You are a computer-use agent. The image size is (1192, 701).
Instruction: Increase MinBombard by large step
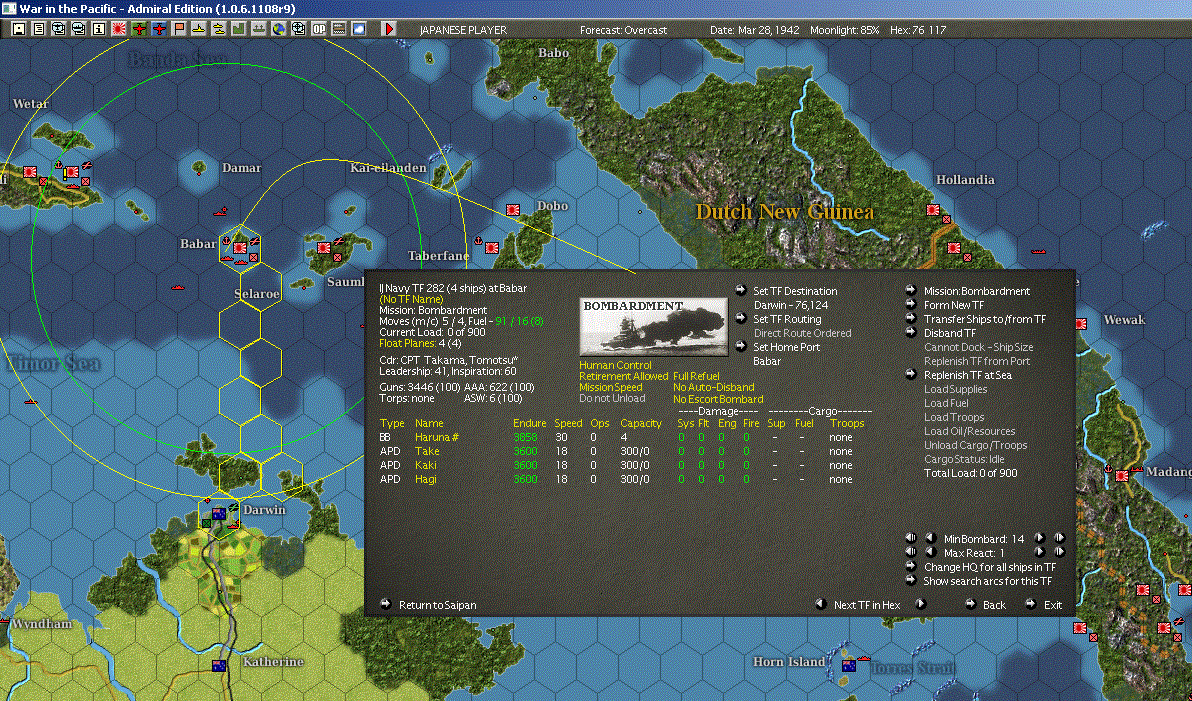(1059, 538)
